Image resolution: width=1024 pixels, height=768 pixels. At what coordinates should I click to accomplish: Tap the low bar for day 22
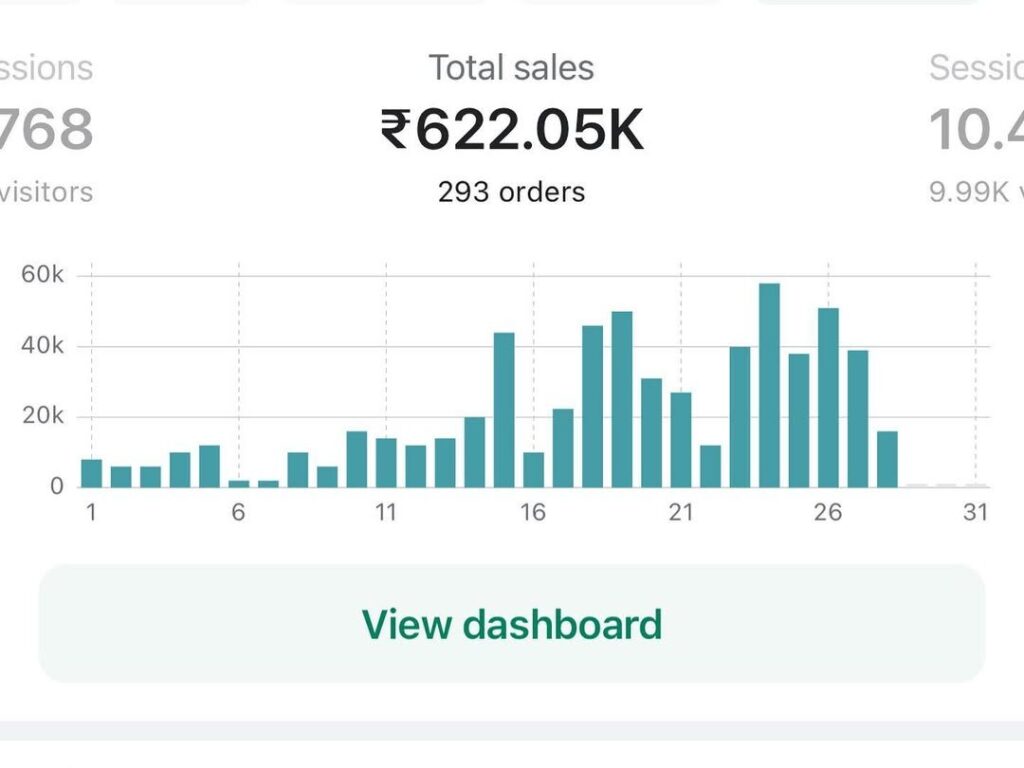(710, 466)
